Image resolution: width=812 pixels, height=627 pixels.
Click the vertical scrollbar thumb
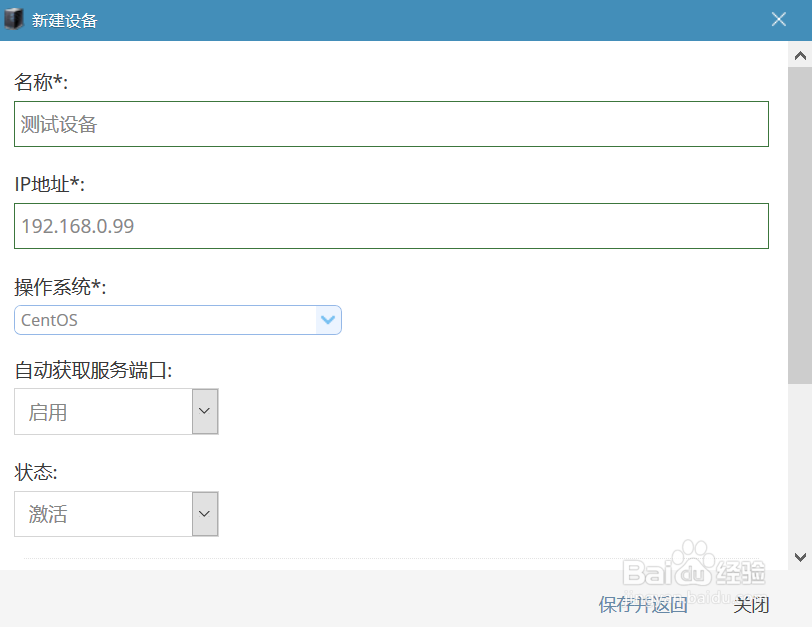coord(800,226)
